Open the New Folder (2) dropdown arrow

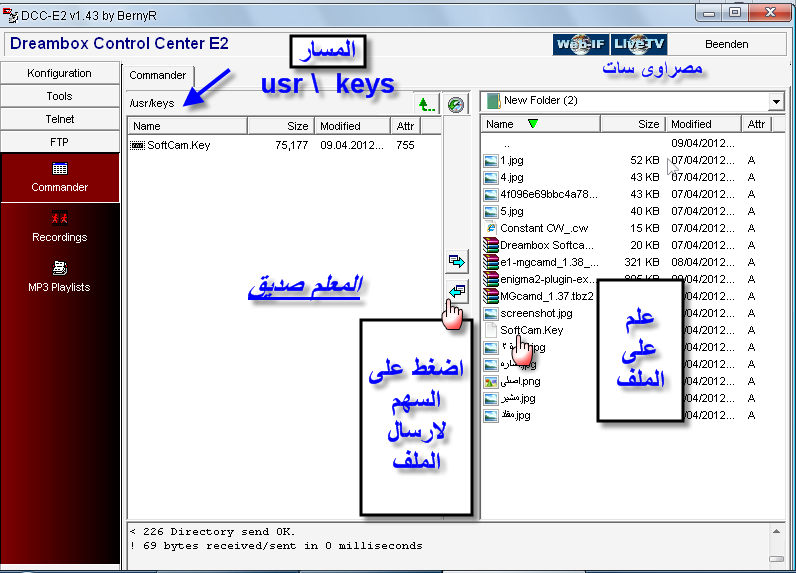[776, 102]
